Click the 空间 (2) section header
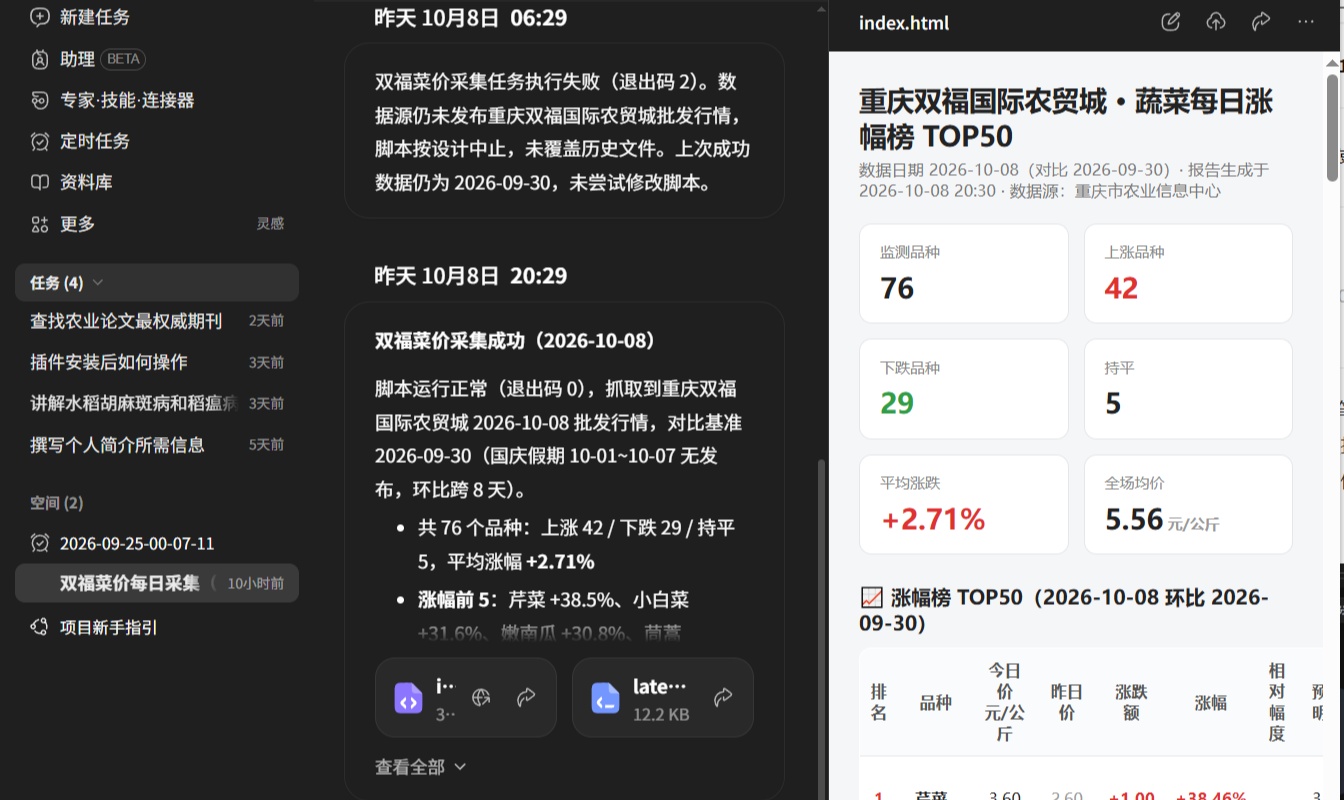Viewport: 1344px width, 800px height. click(57, 503)
